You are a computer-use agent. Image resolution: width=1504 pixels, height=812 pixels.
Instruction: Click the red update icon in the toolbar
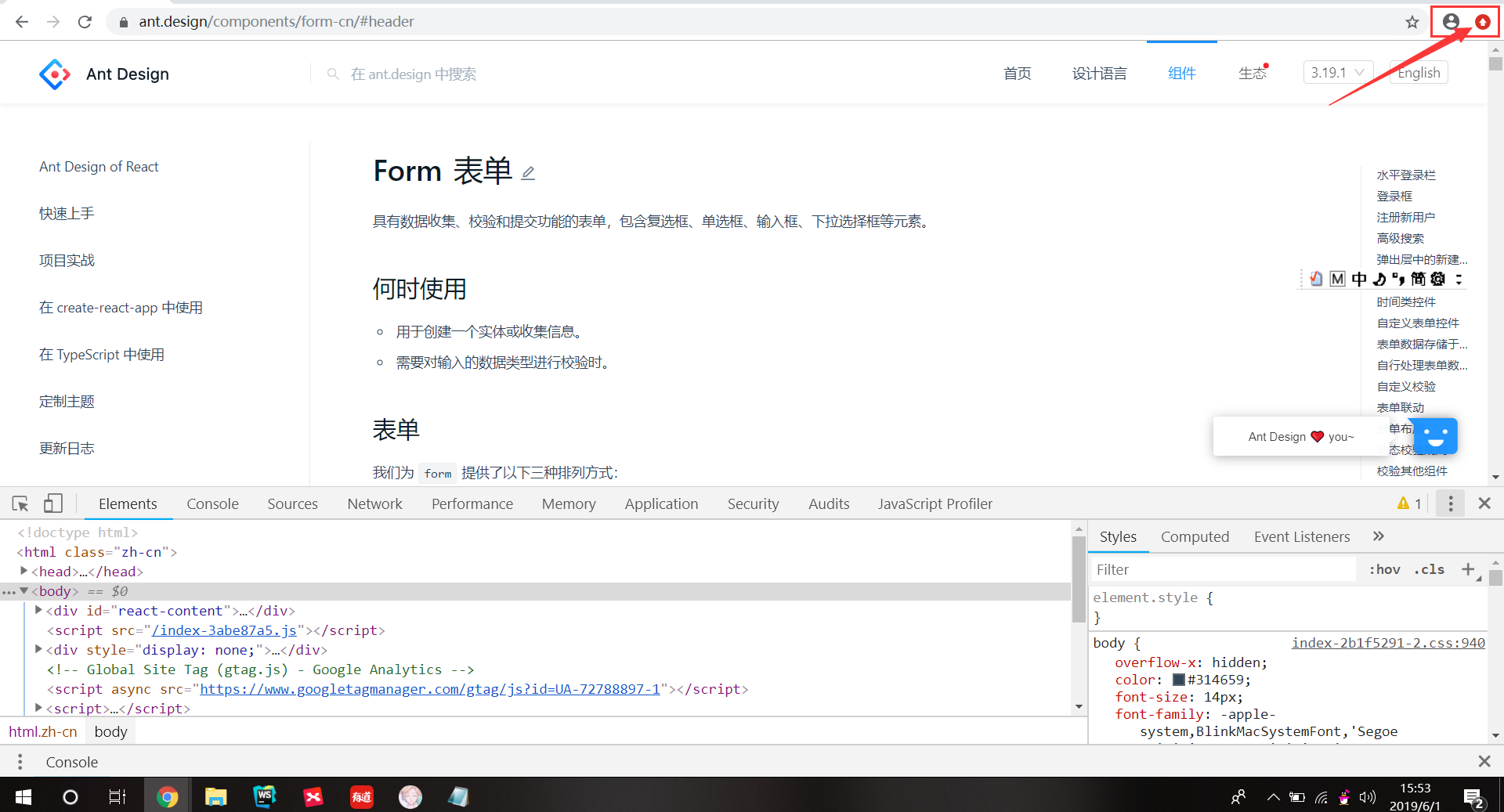[1483, 22]
